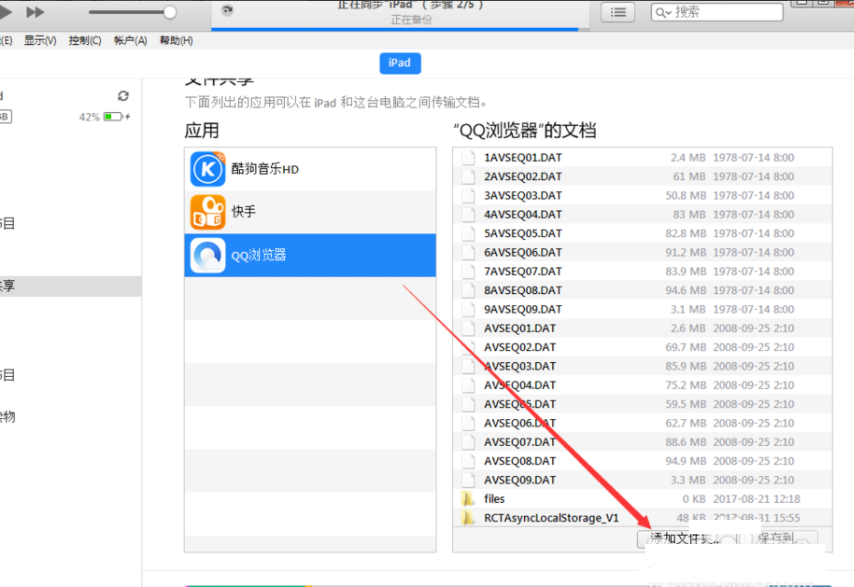Open the Up Next list icon

(x=618, y=11)
